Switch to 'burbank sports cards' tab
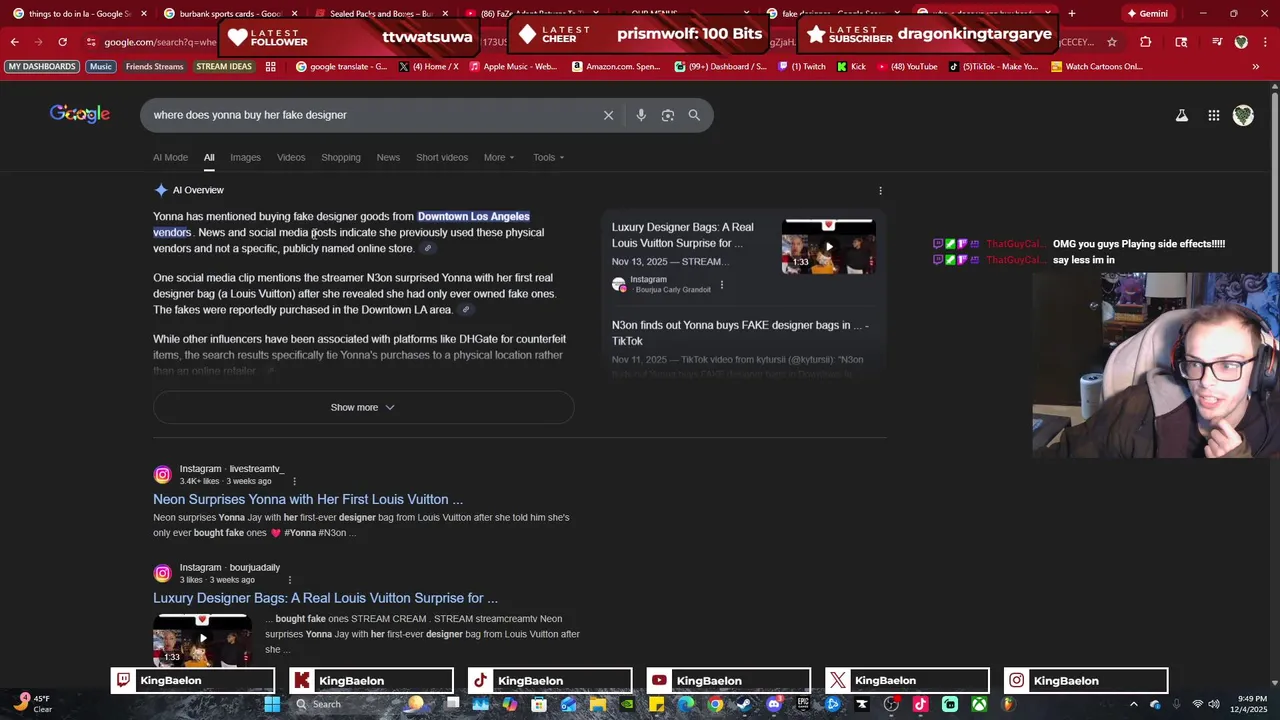This screenshot has width=1280, height=720. (x=229, y=14)
